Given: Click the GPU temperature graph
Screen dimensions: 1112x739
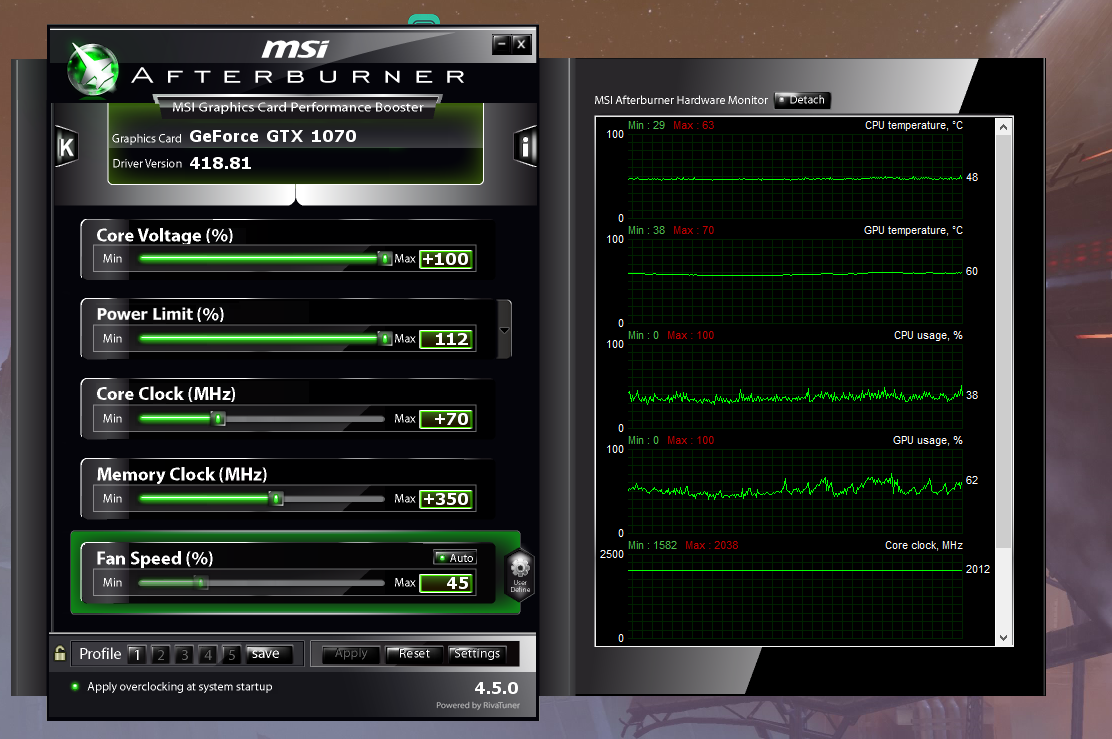Looking at the screenshot, I should 794,281.
